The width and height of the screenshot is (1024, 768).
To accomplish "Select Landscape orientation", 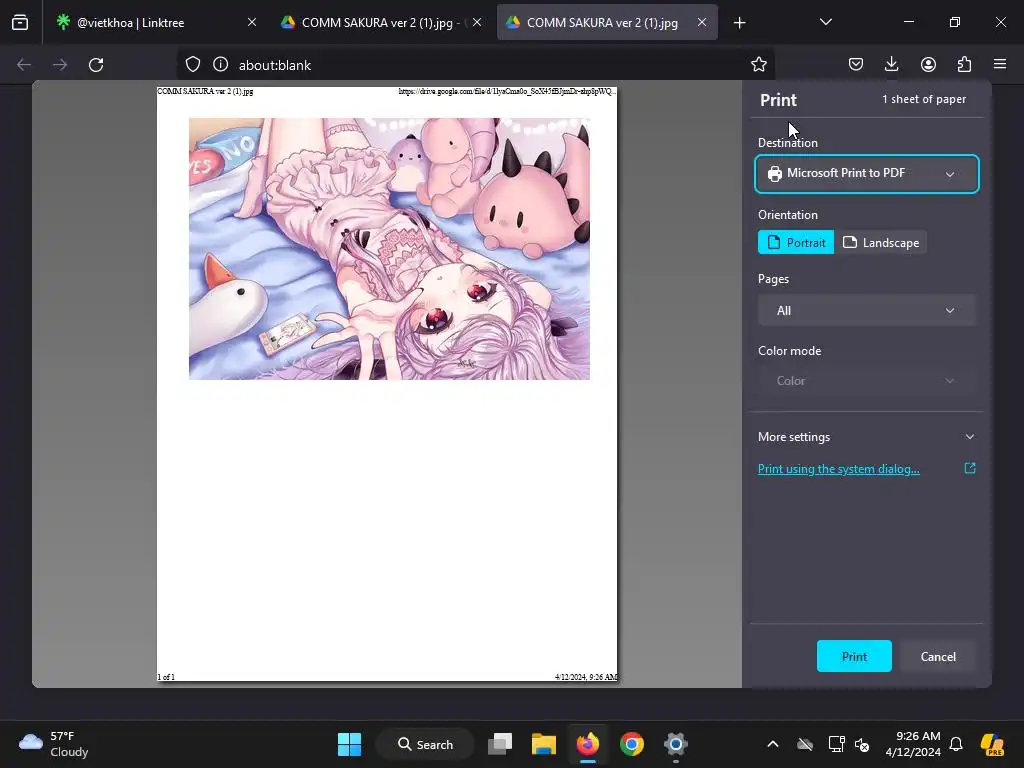I will pos(881,242).
